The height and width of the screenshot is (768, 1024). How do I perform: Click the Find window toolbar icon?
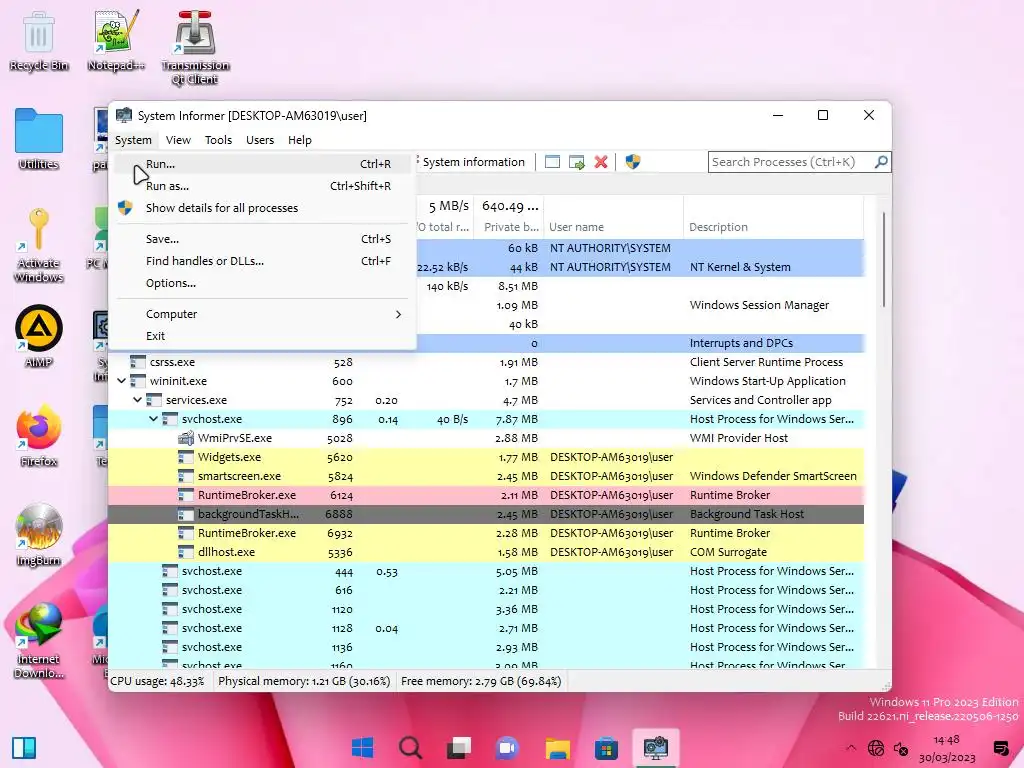(x=552, y=162)
